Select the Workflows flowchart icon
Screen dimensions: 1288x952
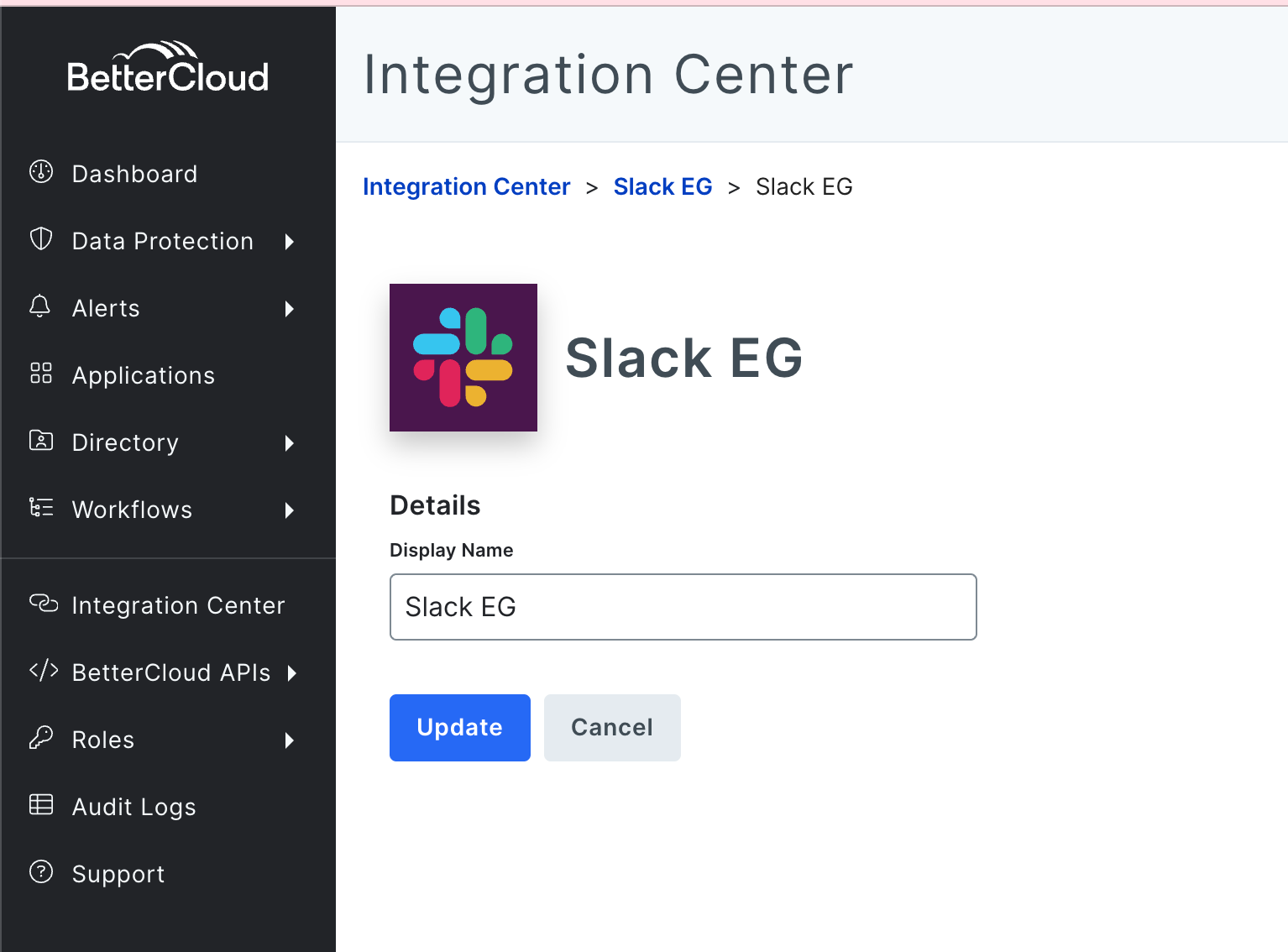coord(40,508)
